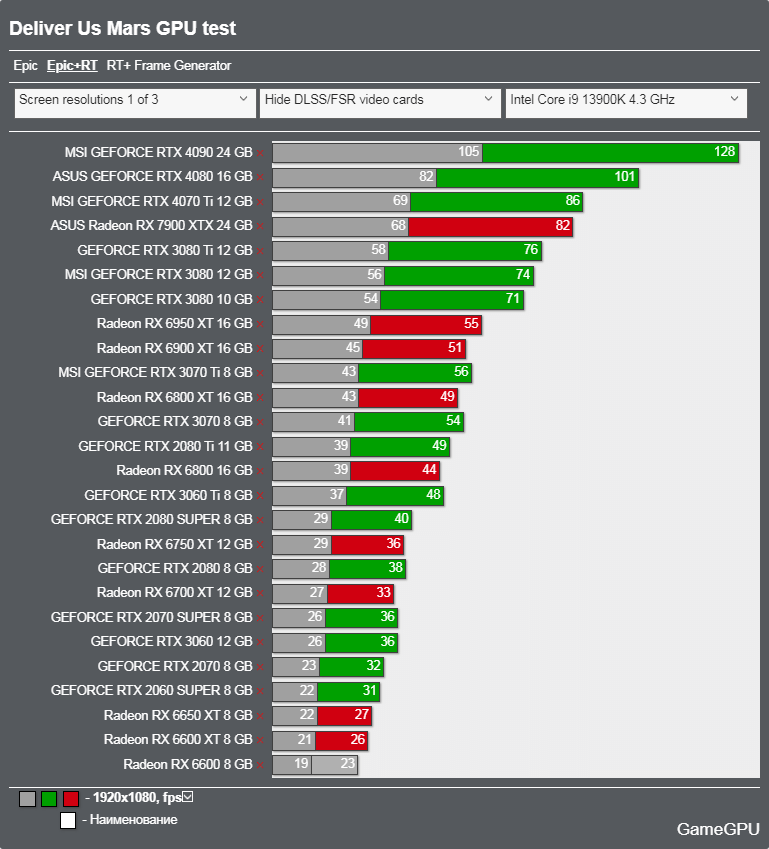Expand the Hide DLSS/FSR video cards dropdown

click(380, 103)
